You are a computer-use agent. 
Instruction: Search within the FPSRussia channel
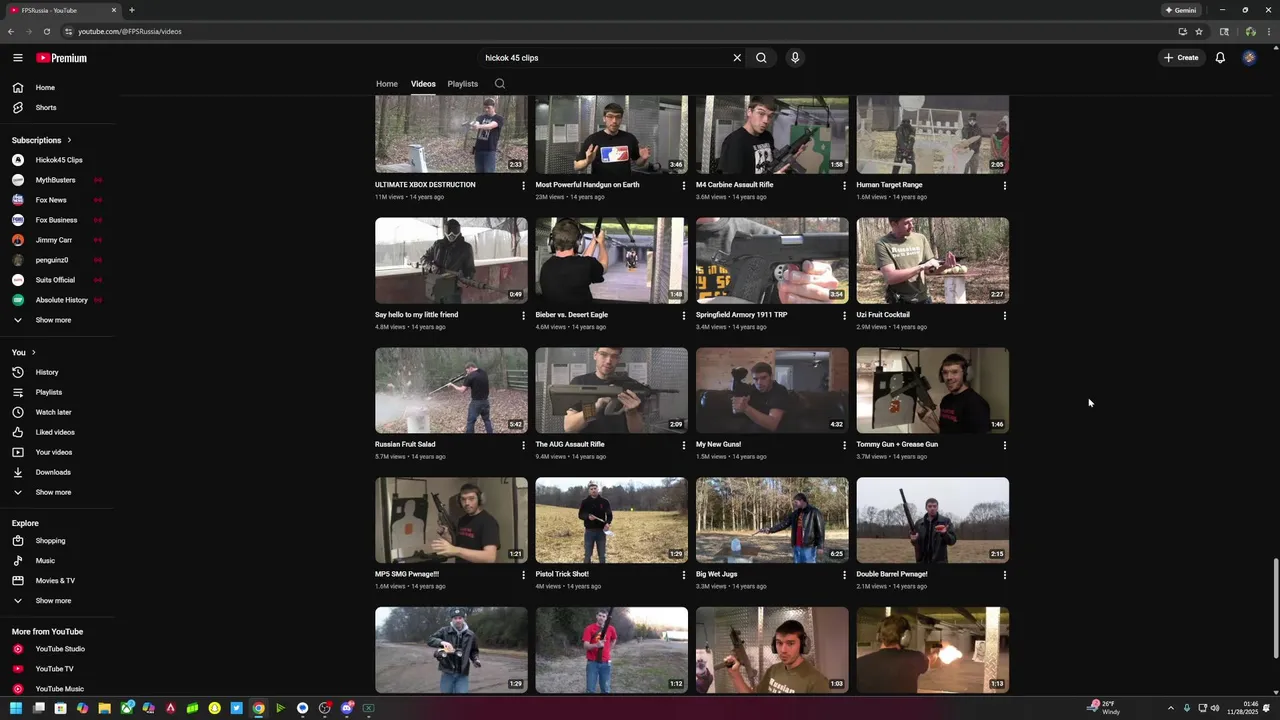[500, 84]
